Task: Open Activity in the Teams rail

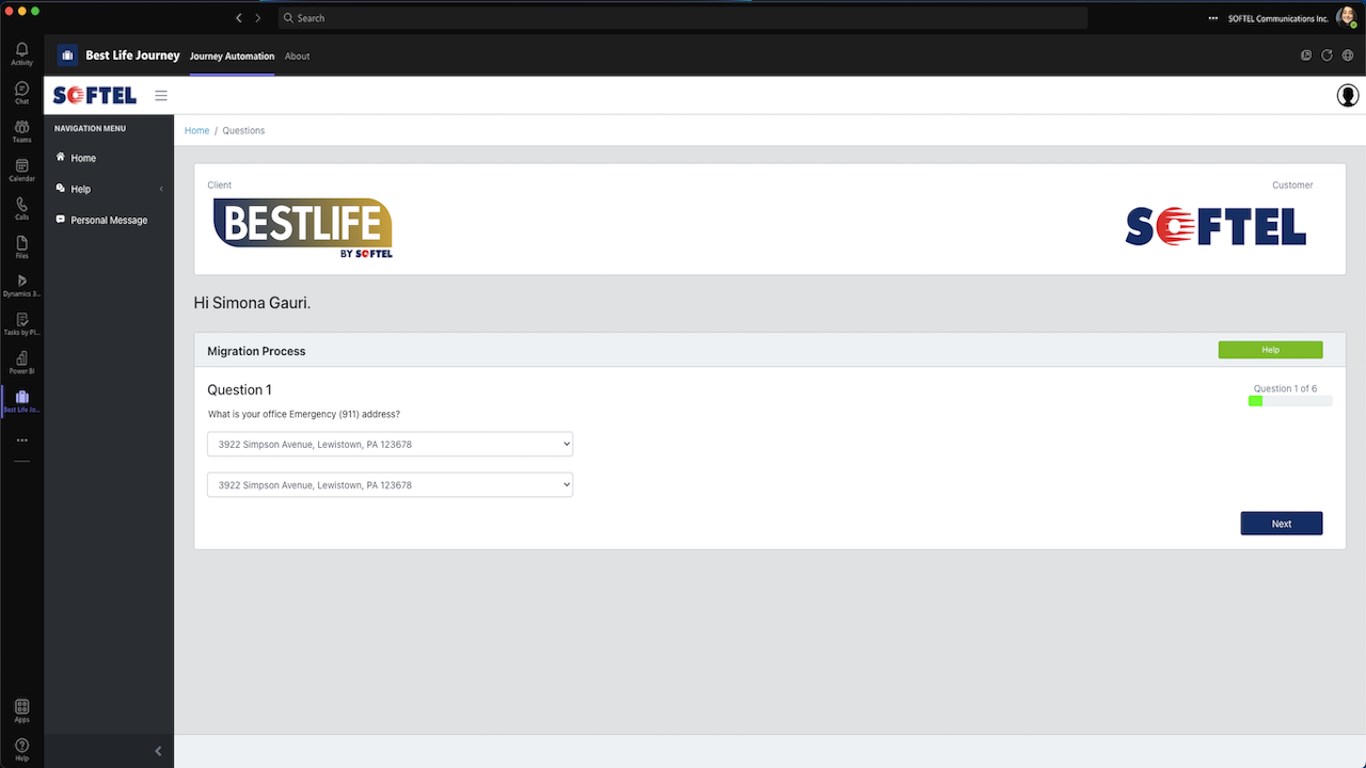Action: click(22, 54)
